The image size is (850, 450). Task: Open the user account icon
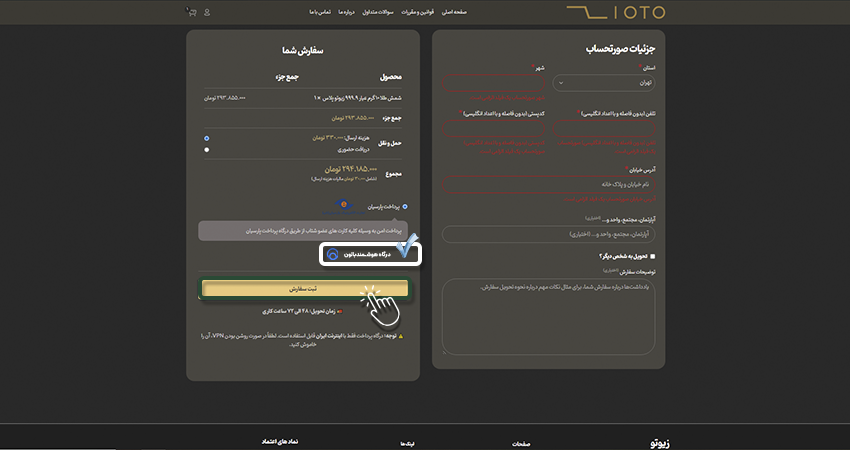click(207, 12)
